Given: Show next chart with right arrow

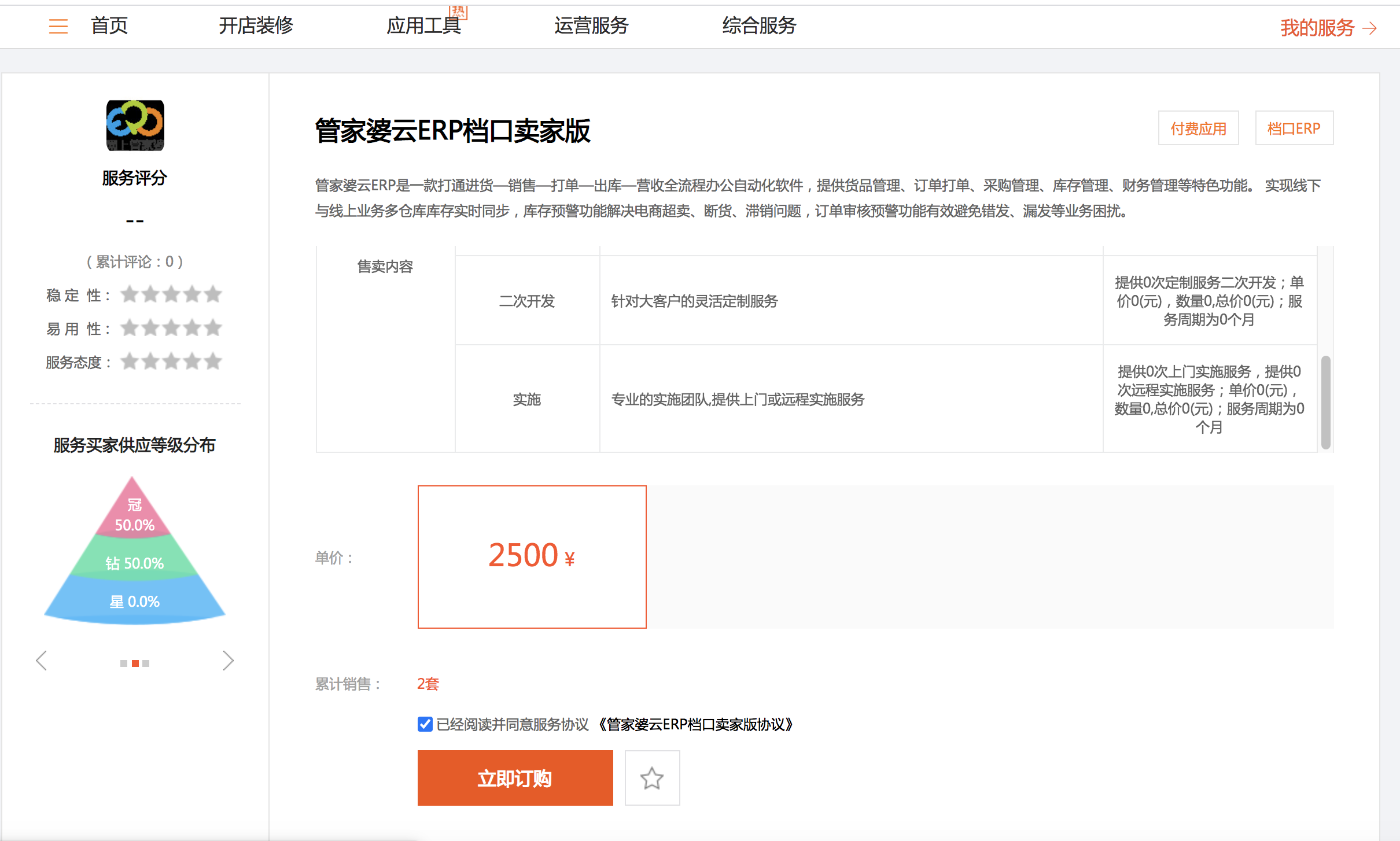Looking at the screenshot, I should [229, 661].
